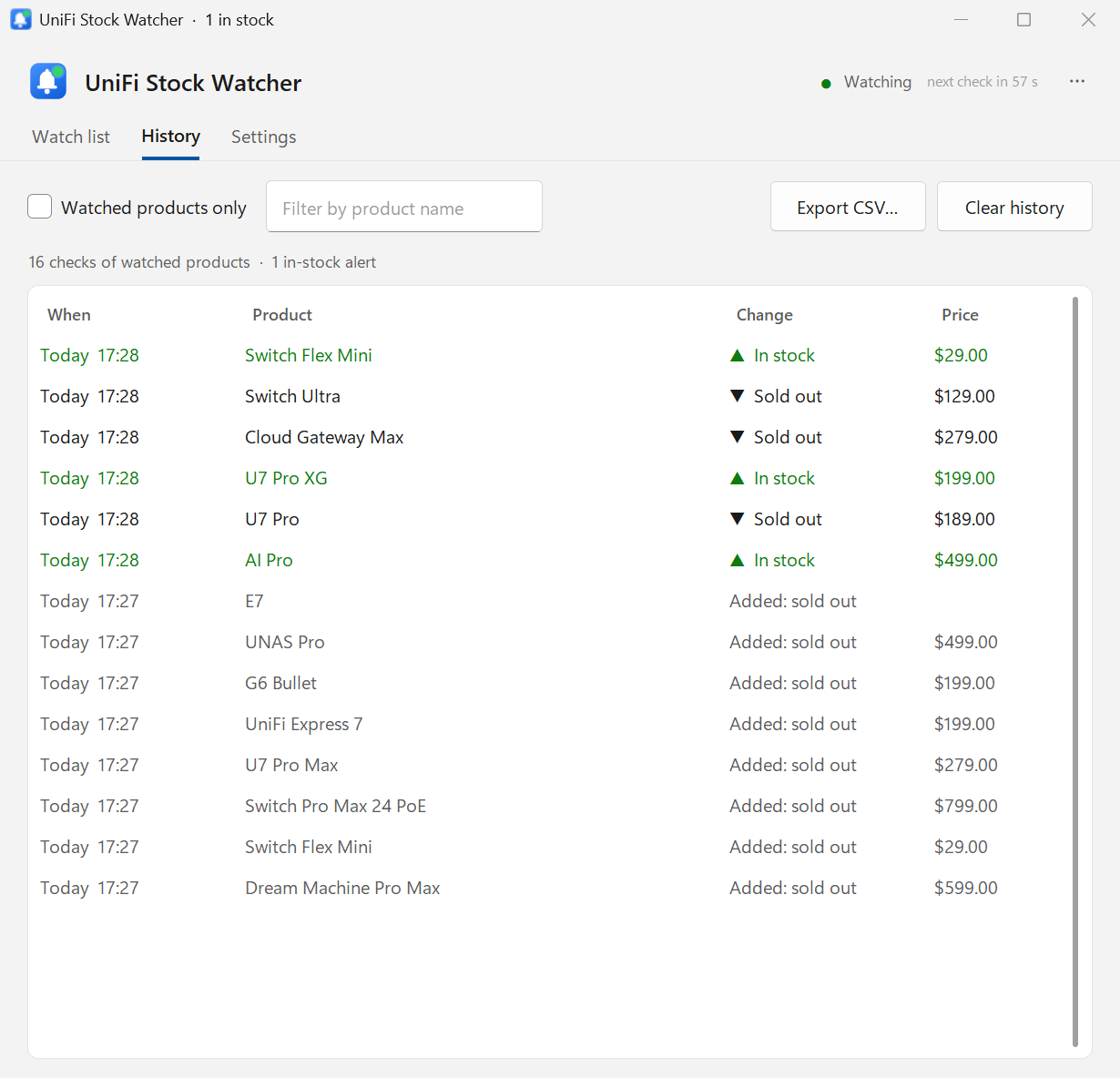This screenshot has width=1120, height=1078.
Task: Click the U7 Pro product name
Action: click(272, 519)
